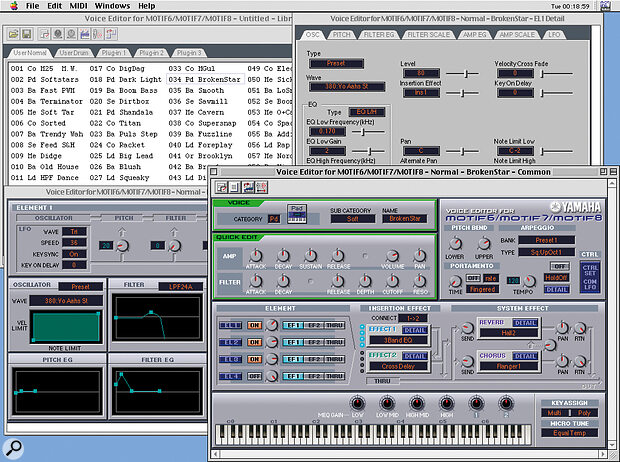620x462 pixels.
Task: Click the Portamento Time knob
Action: pyautogui.click(x=455, y=281)
